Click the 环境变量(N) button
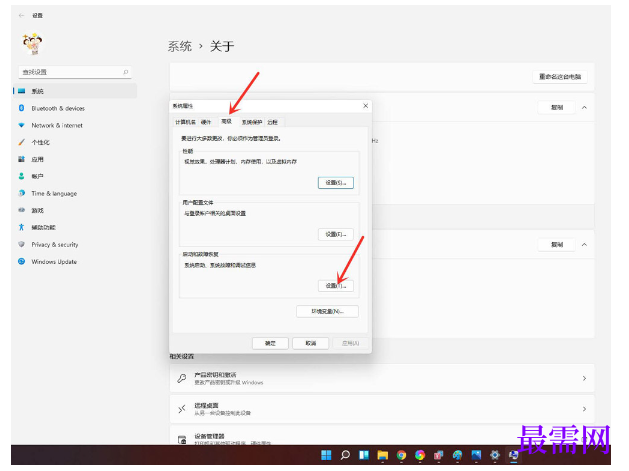This screenshot has height=471, width=629. [x=327, y=311]
